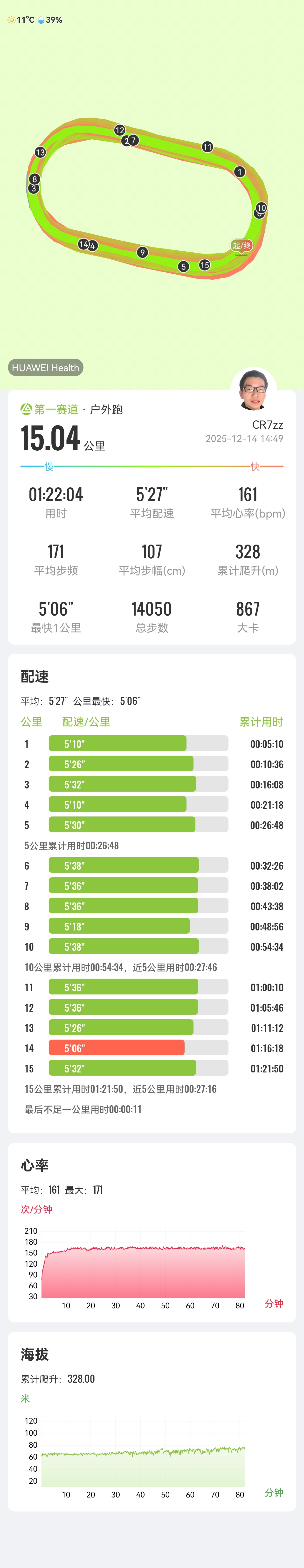Screen dimensions: 304x1568
Task: Click the green route logo icon
Action: click(x=26, y=409)
